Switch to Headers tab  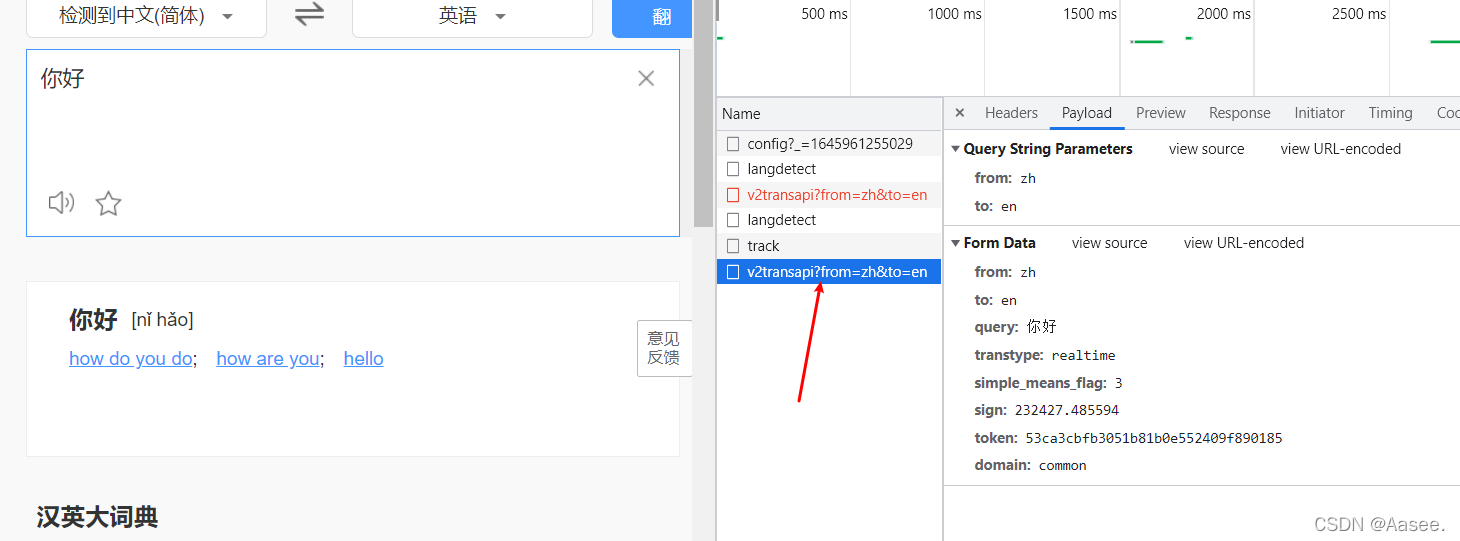pyautogui.click(x=1011, y=113)
